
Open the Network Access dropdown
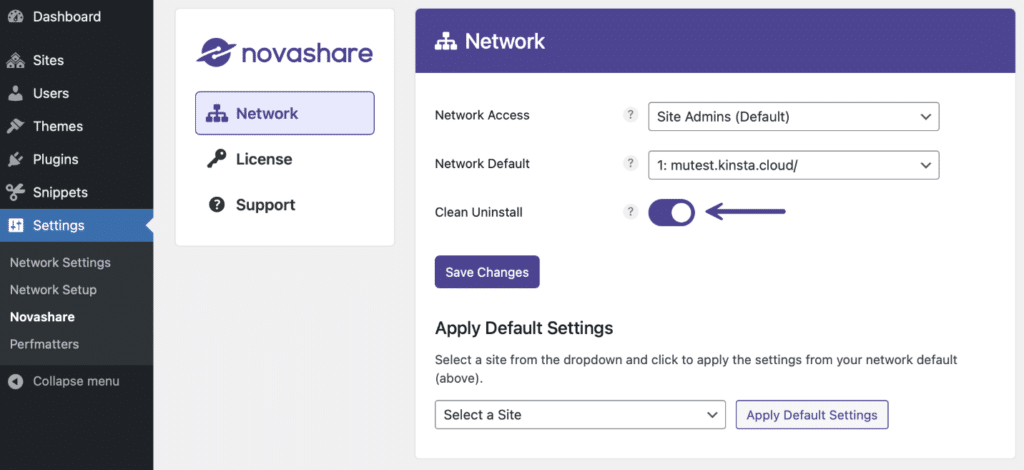coord(793,117)
